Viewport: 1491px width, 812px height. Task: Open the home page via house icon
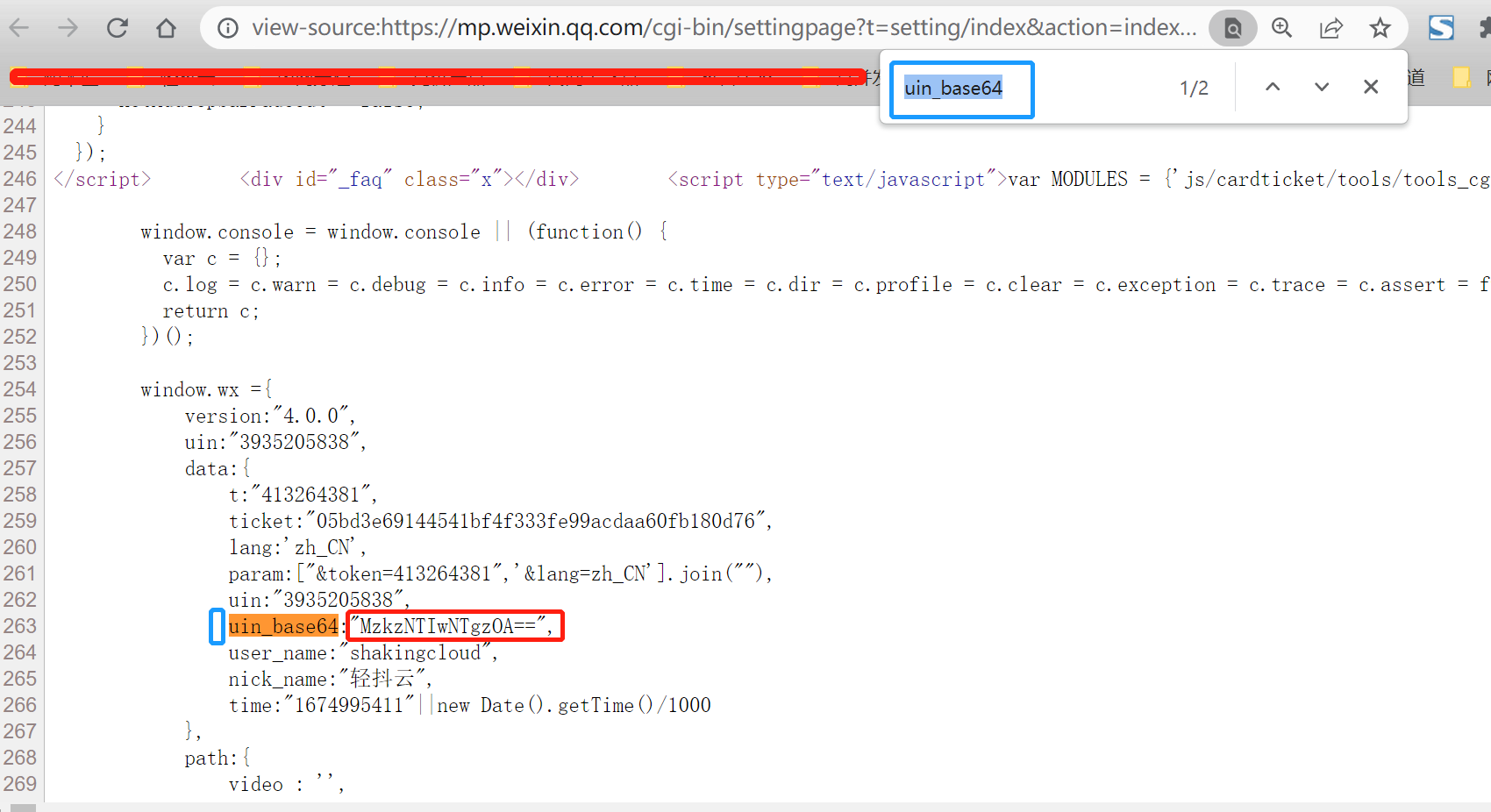tap(166, 28)
